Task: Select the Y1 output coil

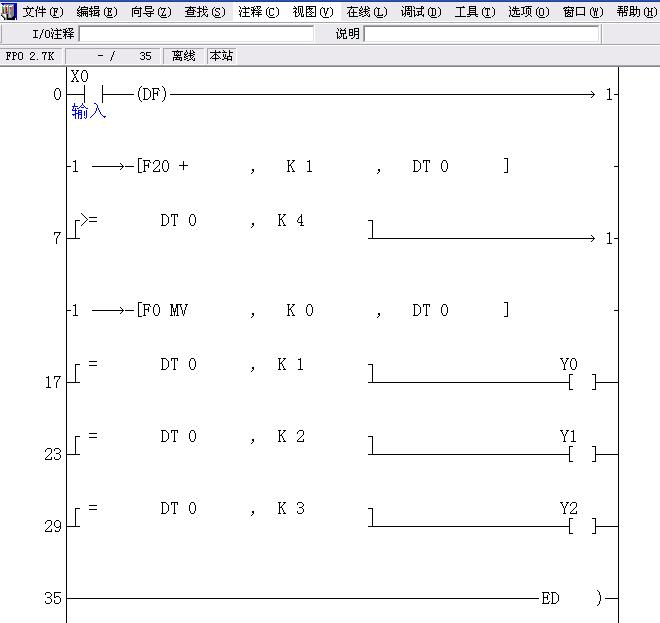Action: [583, 454]
